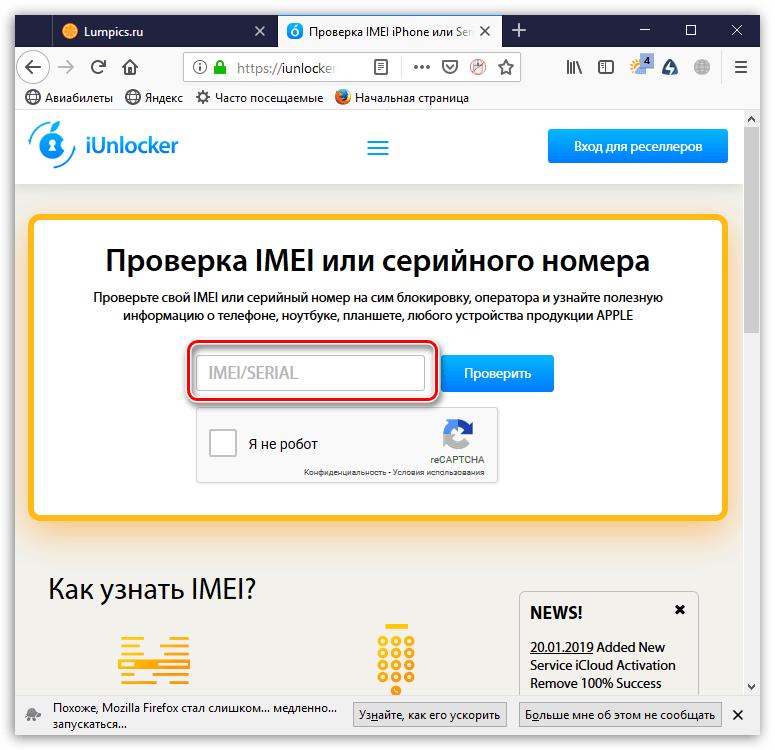Click the page scrollbar up arrow
The image size is (775, 750).
751,119
